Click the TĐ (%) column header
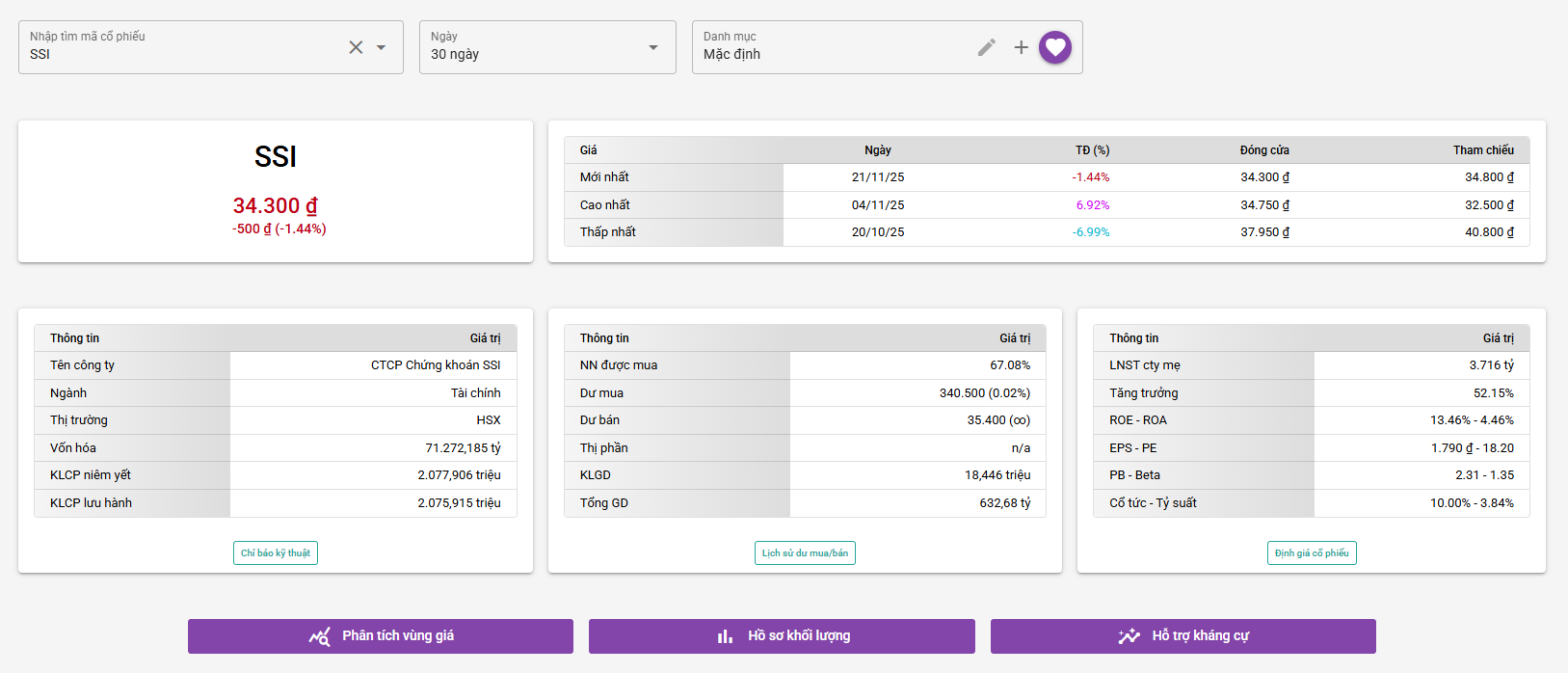 pos(1092,150)
